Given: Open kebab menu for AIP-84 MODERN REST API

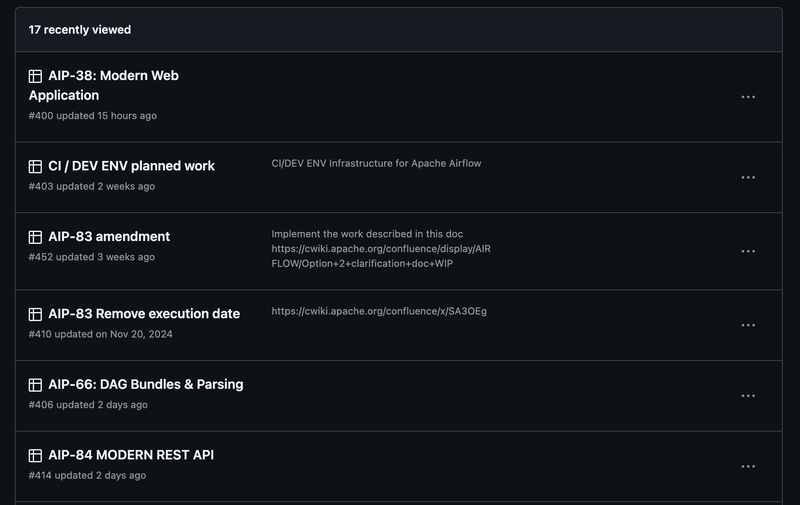Looking at the screenshot, I should pos(748,466).
